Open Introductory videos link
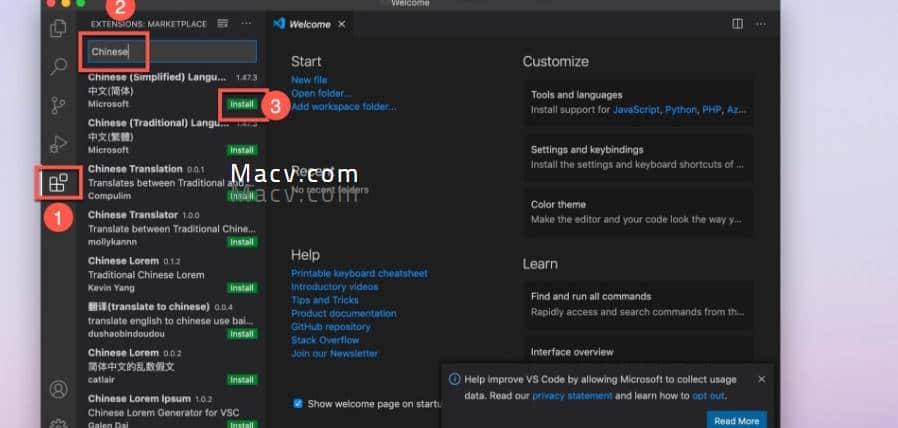This screenshot has height=428, width=898. pyautogui.click(x=334, y=286)
